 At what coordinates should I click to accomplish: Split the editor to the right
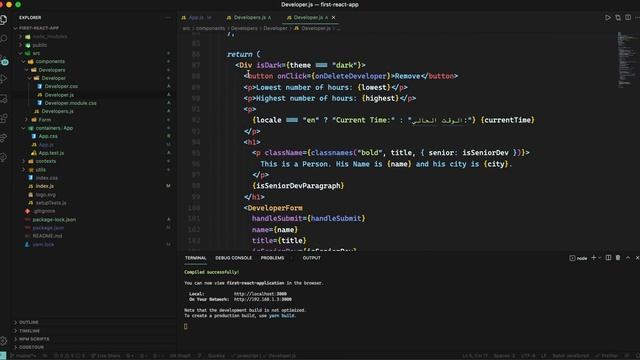(x=628, y=18)
